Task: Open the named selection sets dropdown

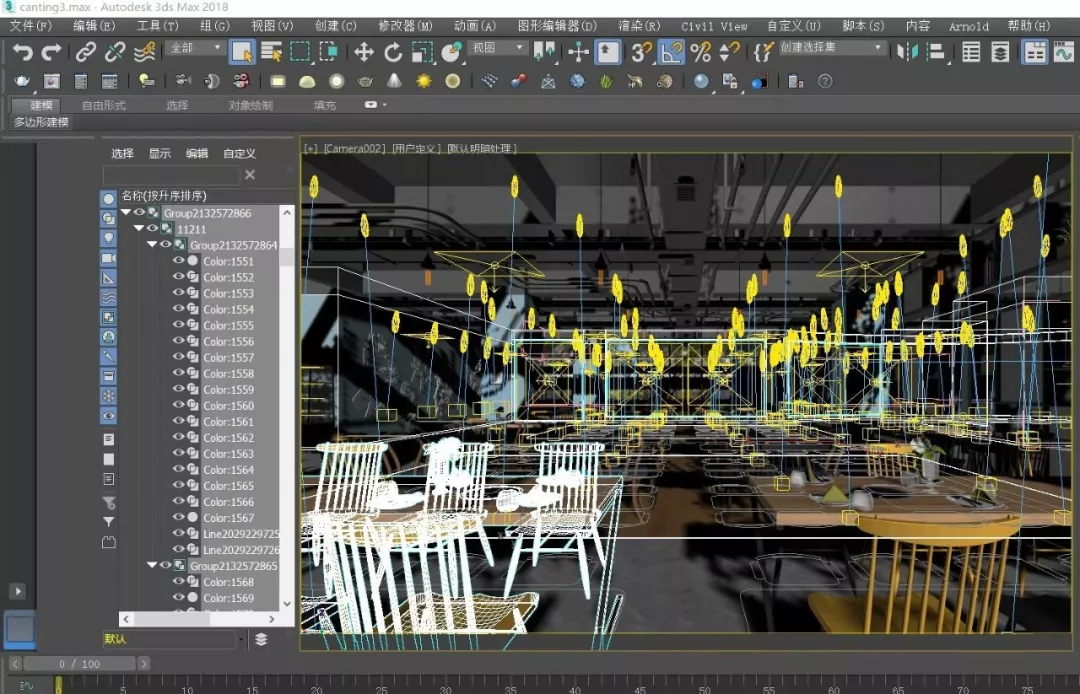Action: [x=879, y=48]
